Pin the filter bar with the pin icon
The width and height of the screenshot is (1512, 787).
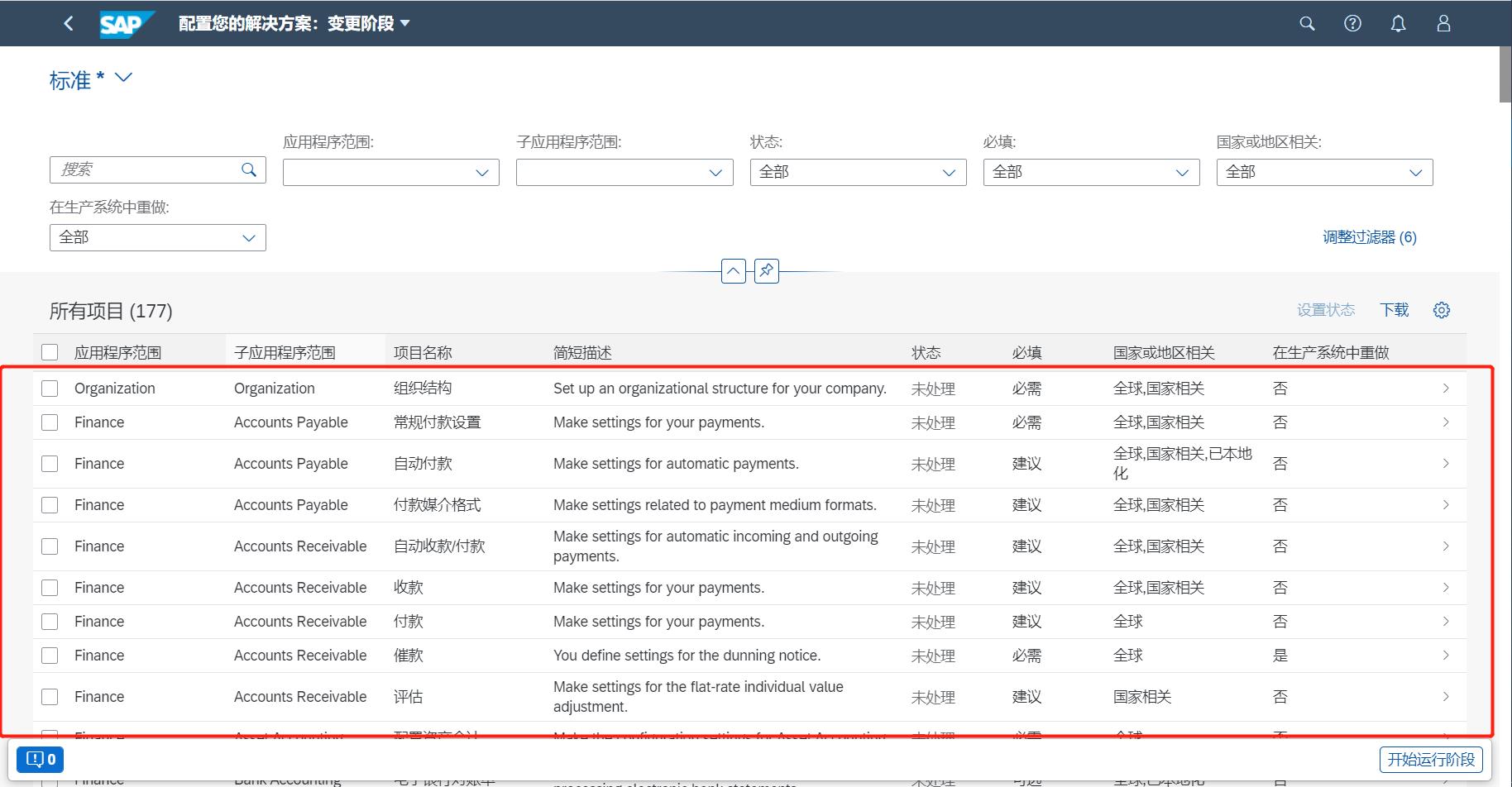coord(765,271)
